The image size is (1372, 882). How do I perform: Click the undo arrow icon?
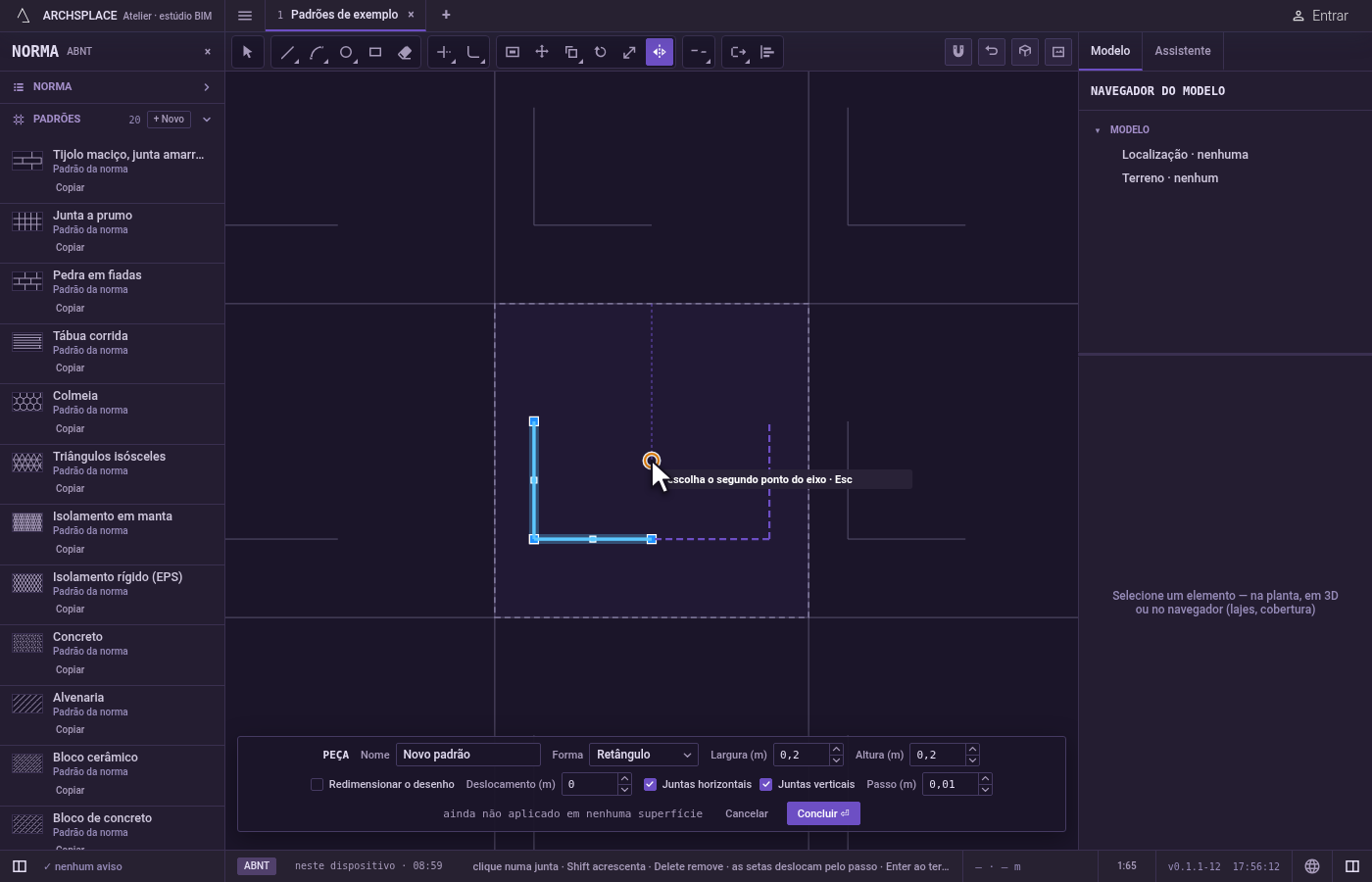[x=992, y=52]
